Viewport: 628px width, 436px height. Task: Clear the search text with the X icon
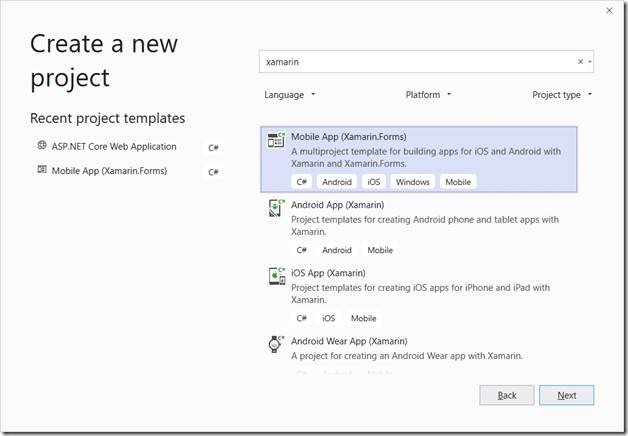coord(580,62)
